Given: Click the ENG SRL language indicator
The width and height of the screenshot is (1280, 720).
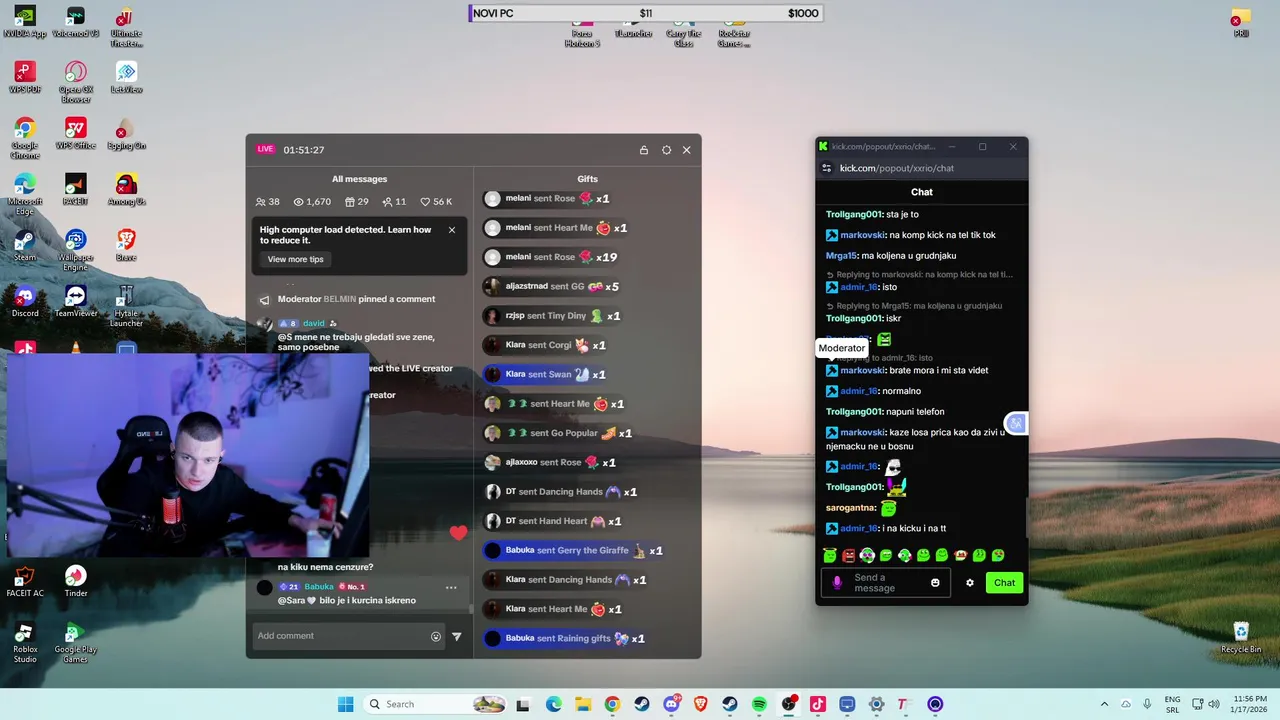Looking at the screenshot, I should point(1172,704).
